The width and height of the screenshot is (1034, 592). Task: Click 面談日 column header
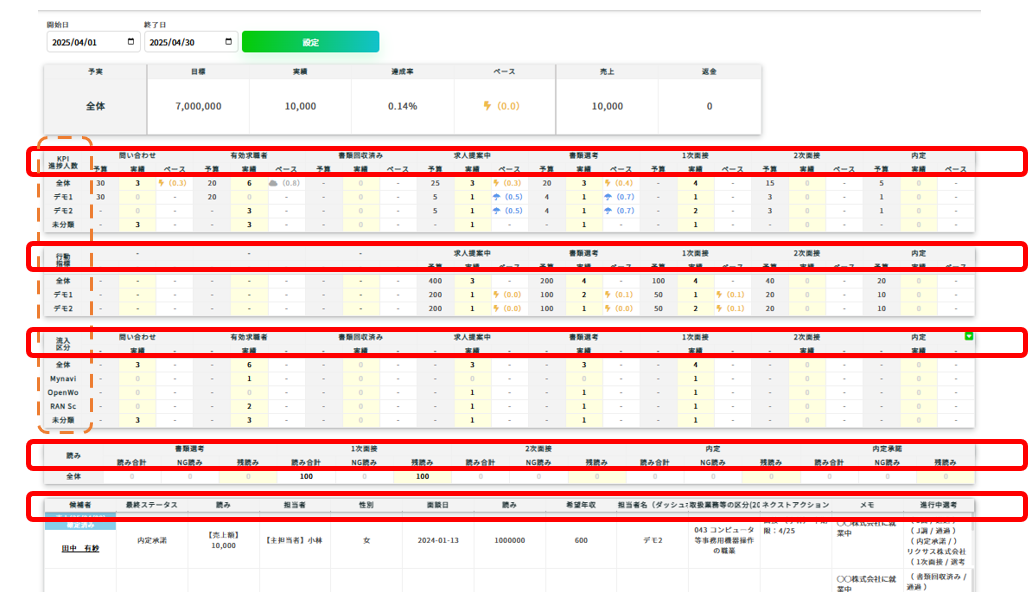point(438,505)
